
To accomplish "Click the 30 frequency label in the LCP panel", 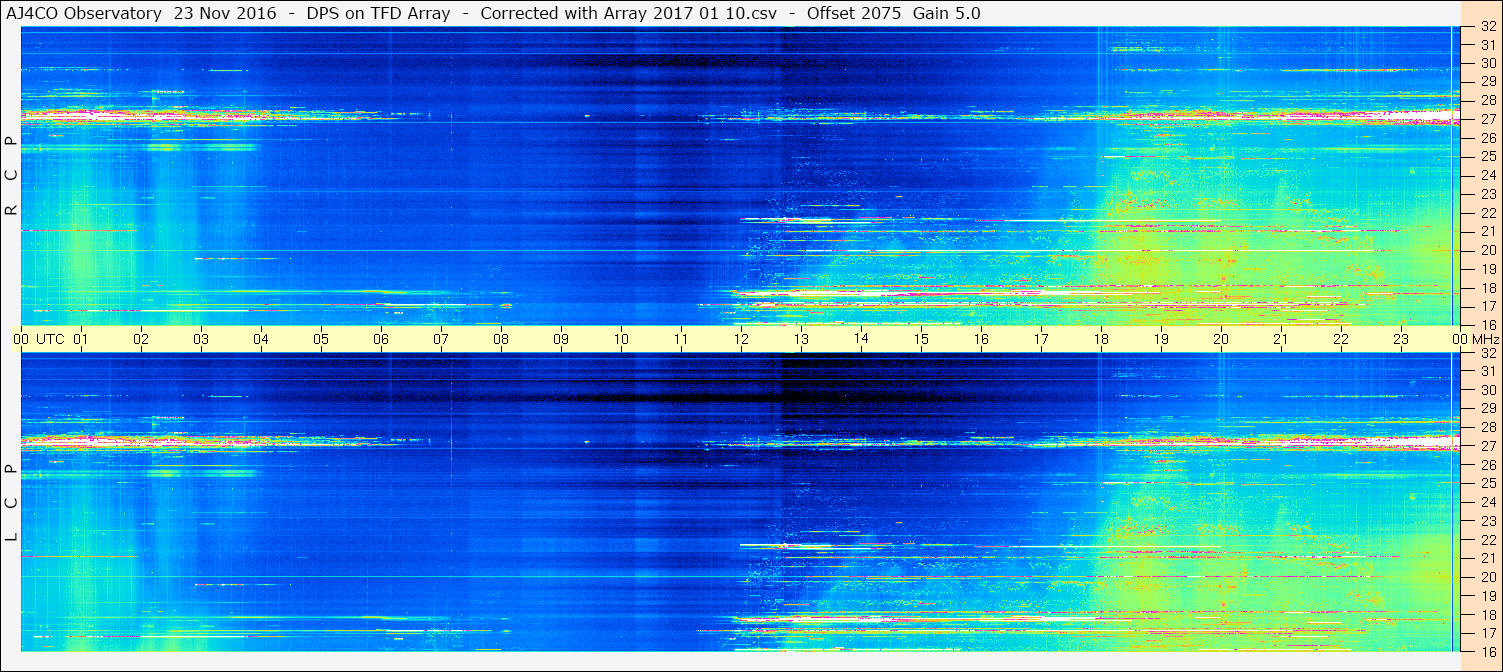I will [x=1487, y=390].
